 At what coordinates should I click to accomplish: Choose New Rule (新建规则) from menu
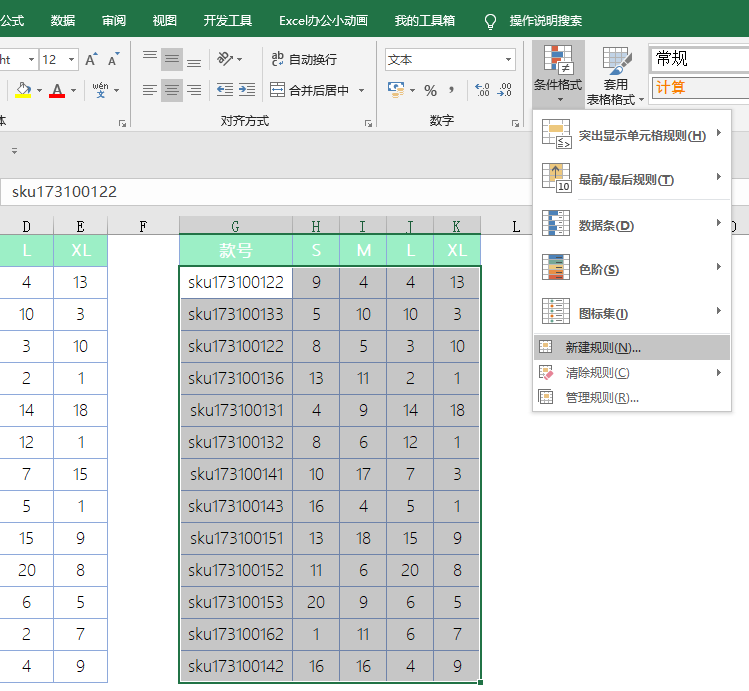click(x=603, y=348)
